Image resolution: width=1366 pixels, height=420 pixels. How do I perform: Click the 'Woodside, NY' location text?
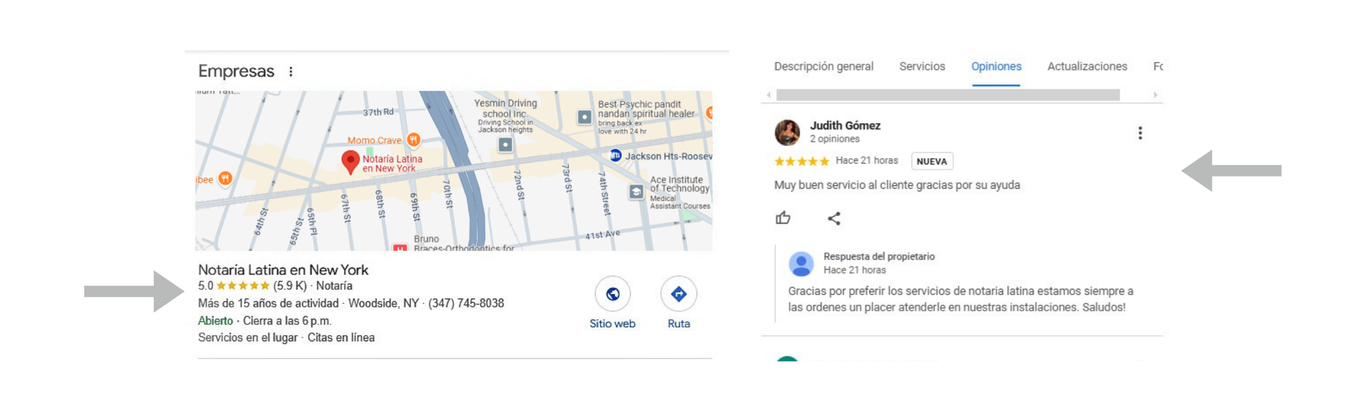point(383,303)
